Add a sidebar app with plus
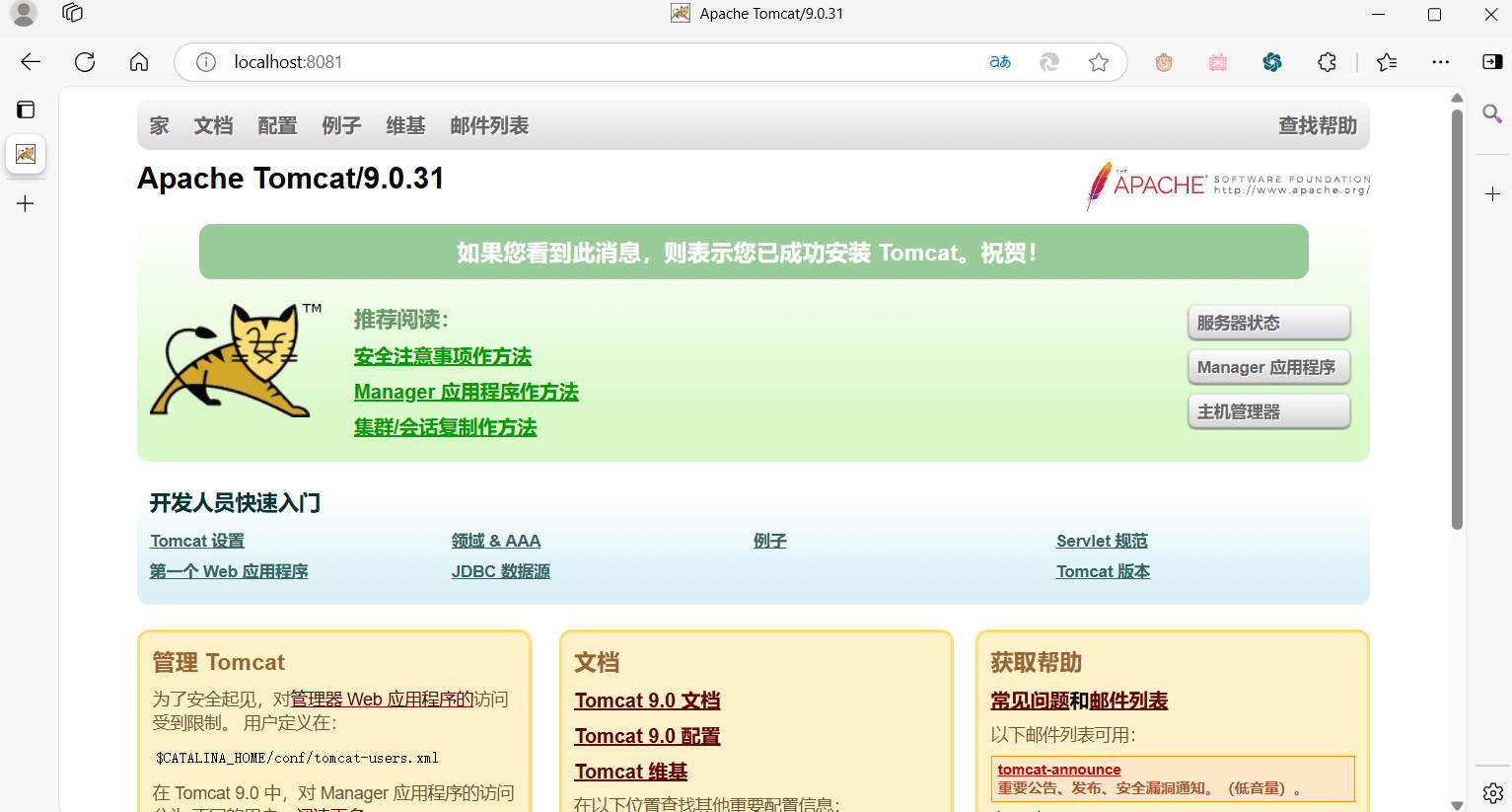The height and width of the screenshot is (812, 1512). pos(1493,194)
